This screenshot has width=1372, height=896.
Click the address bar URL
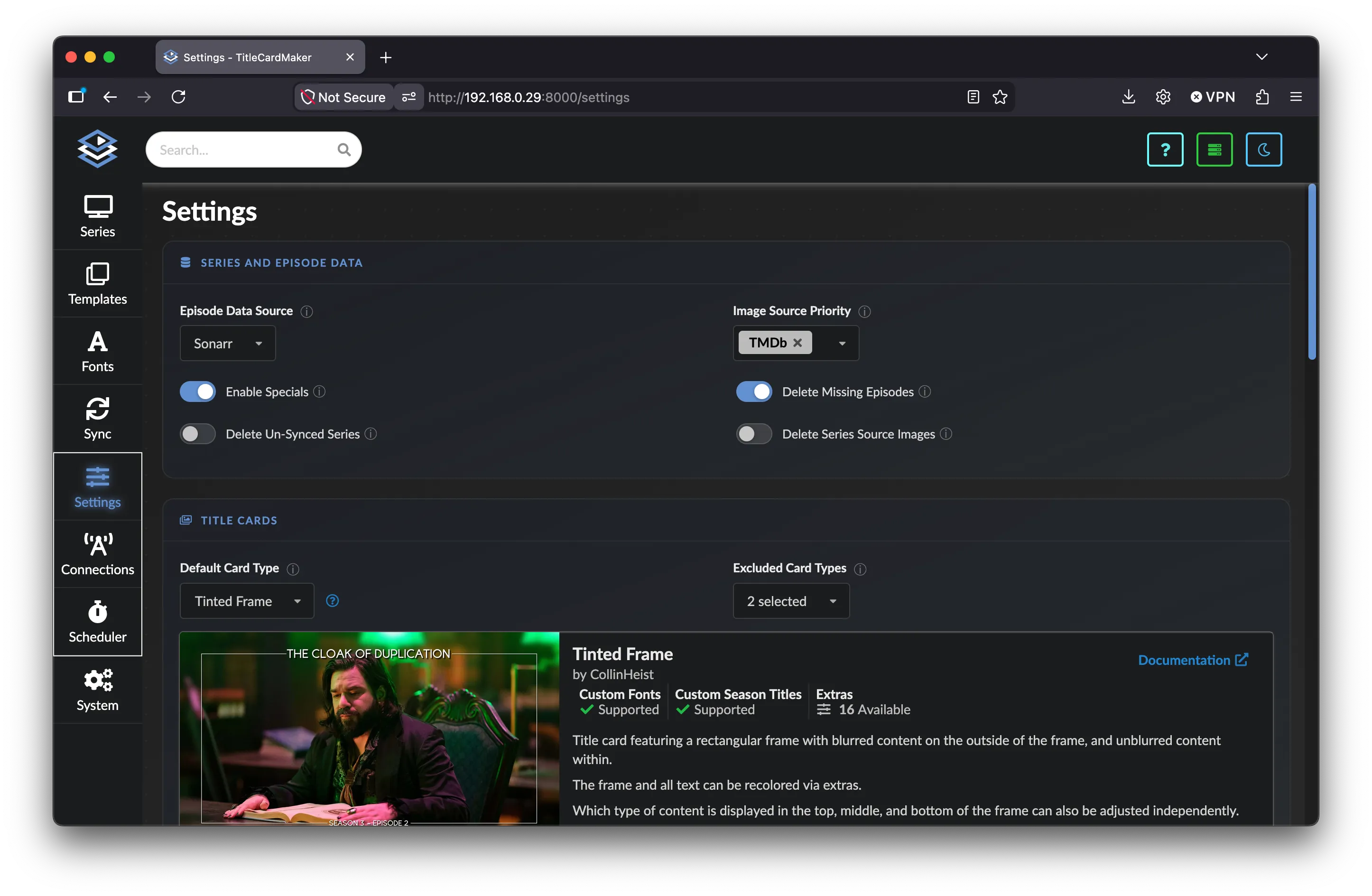click(x=528, y=97)
